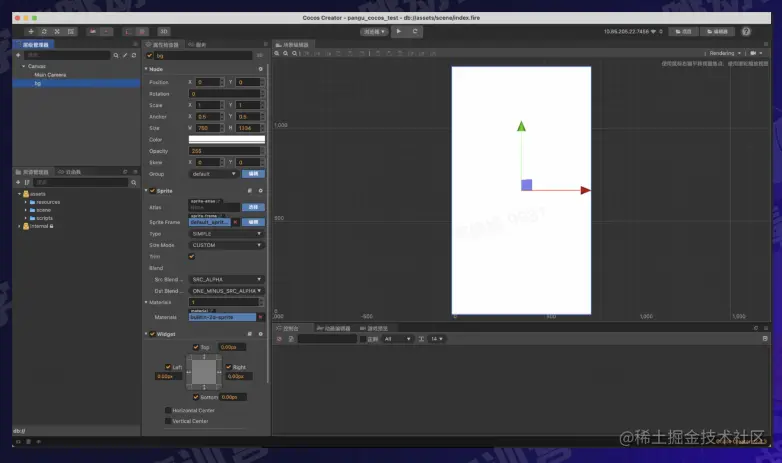Viewport: 782px width, 463px height.
Task: Open the Src Blend SRC_ALPHA dropdown
Action: pos(226,279)
